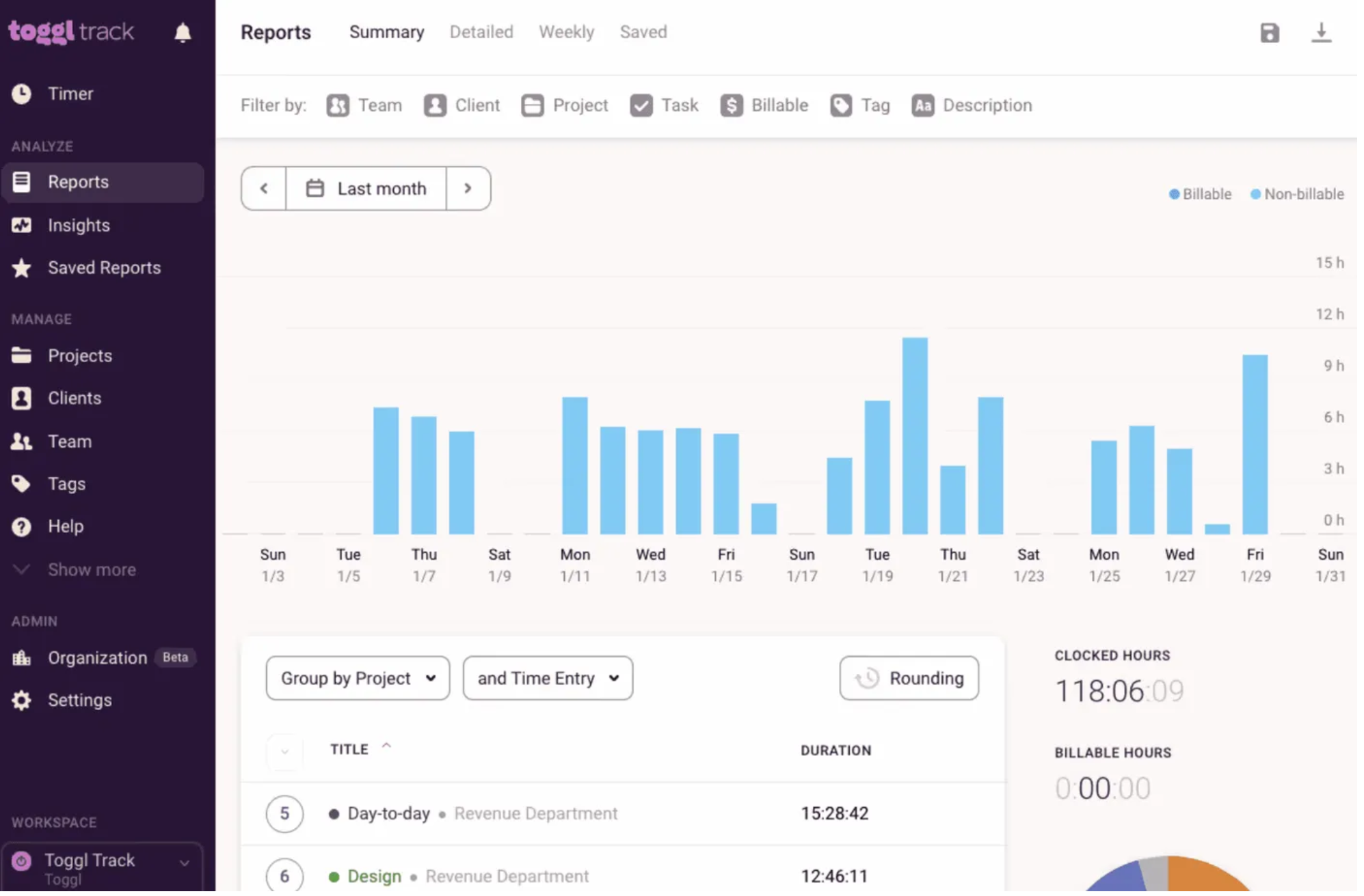The image size is (1364, 896).
Task: Click the green Design project color dot
Action: 334,877
